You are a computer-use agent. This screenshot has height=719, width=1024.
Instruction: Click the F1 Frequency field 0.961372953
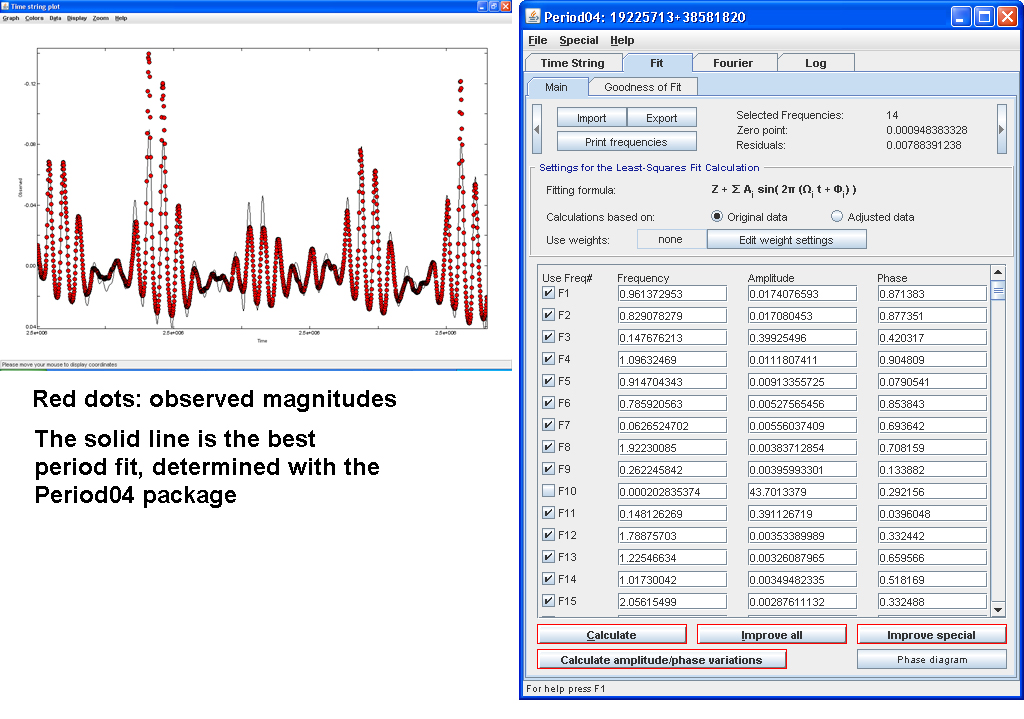point(672,294)
